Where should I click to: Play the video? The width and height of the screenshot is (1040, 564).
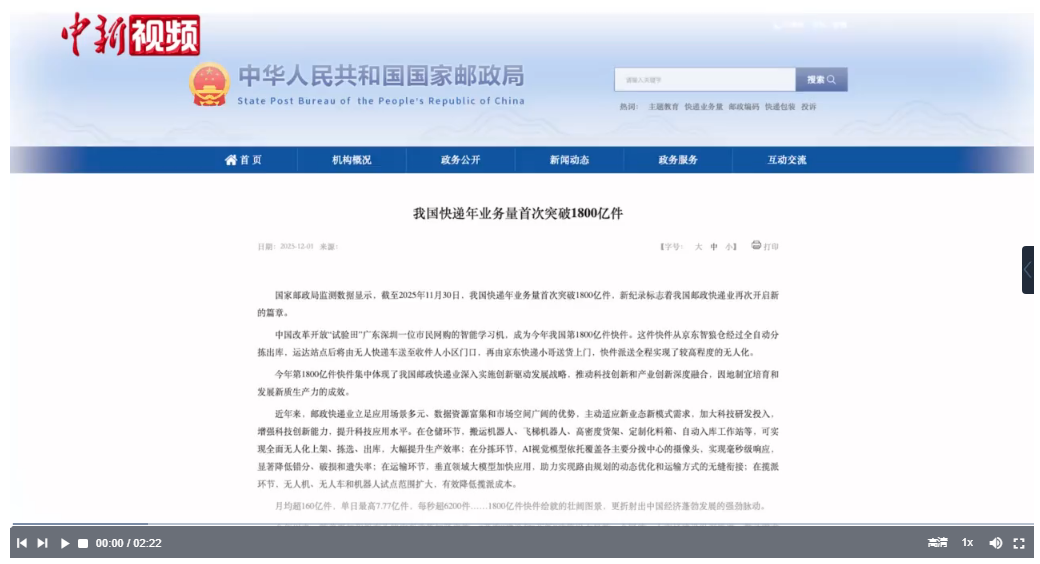point(64,543)
